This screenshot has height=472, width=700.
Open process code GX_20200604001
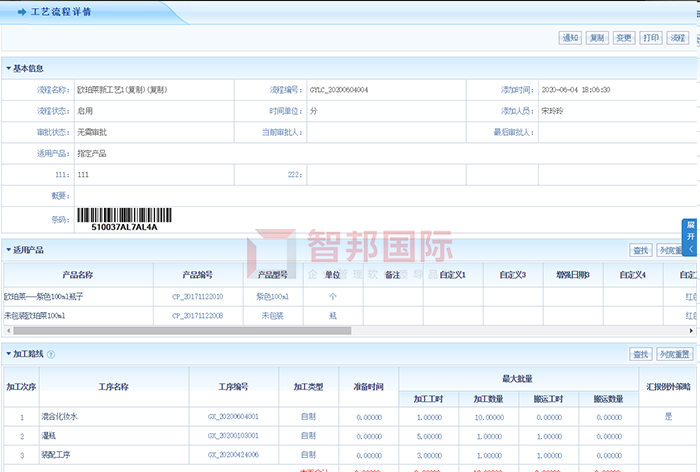[x=233, y=416]
